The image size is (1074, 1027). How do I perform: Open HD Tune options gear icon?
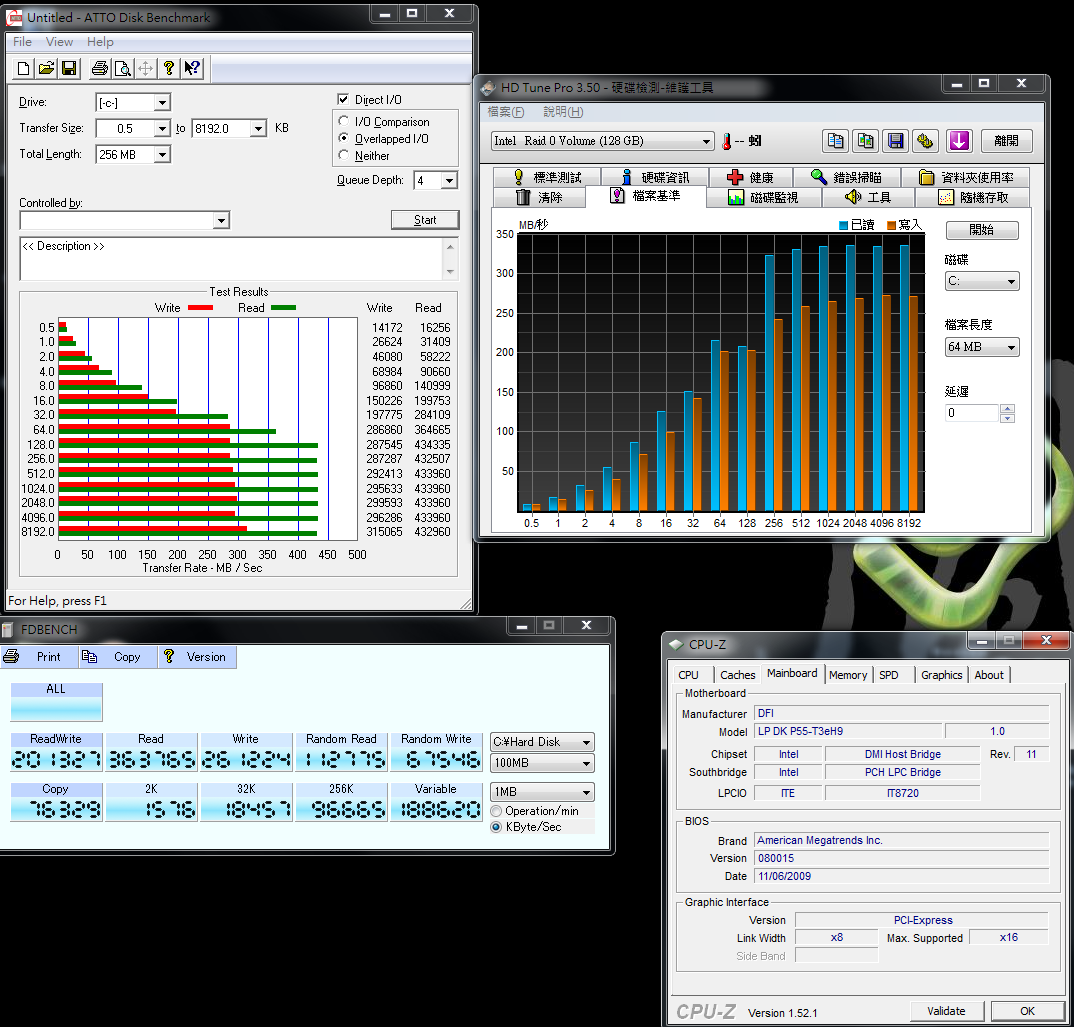(x=926, y=141)
